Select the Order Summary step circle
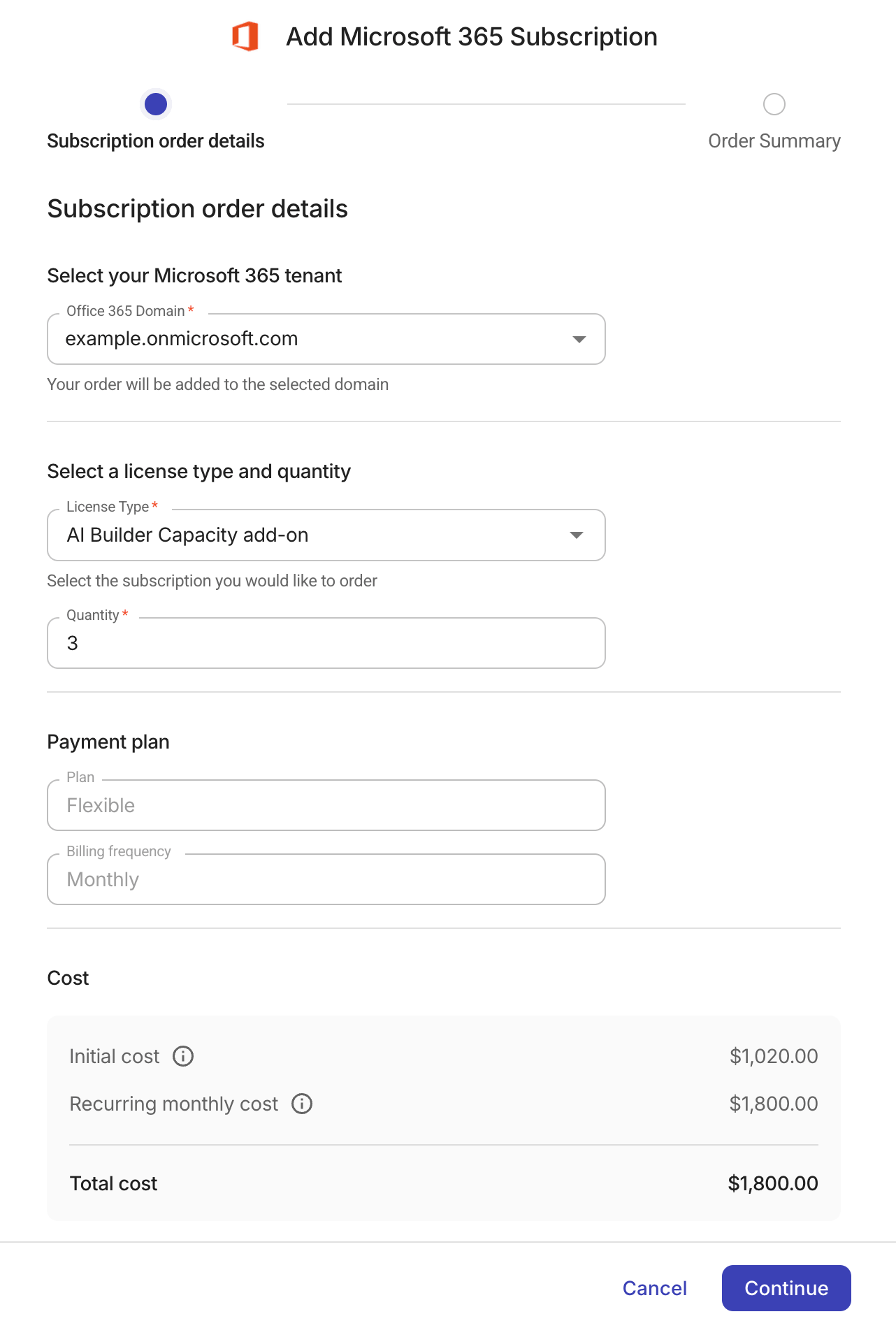896x1328 pixels. pyautogui.click(x=774, y=104)
